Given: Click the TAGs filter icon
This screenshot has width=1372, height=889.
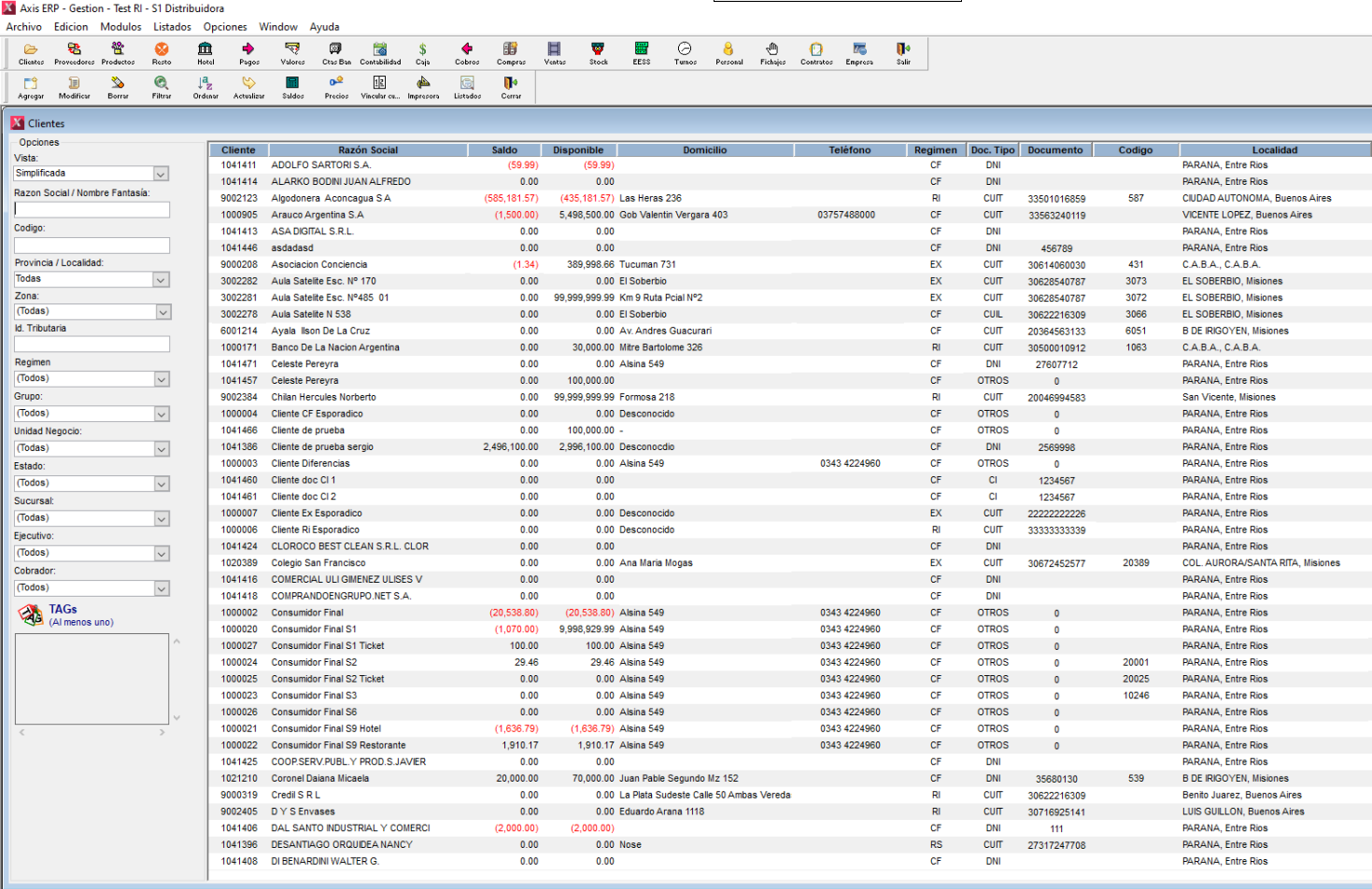Looking at the screenshot, I should (32, 614).
